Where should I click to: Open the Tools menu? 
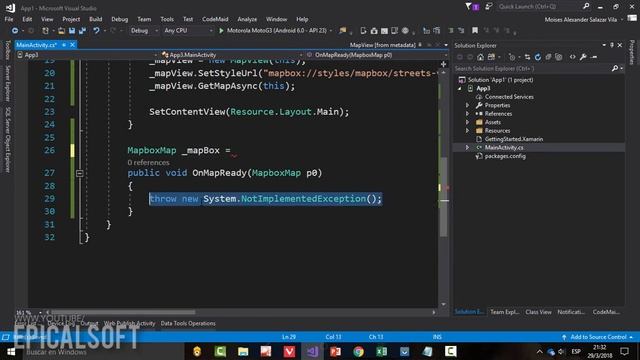point(167,19)
